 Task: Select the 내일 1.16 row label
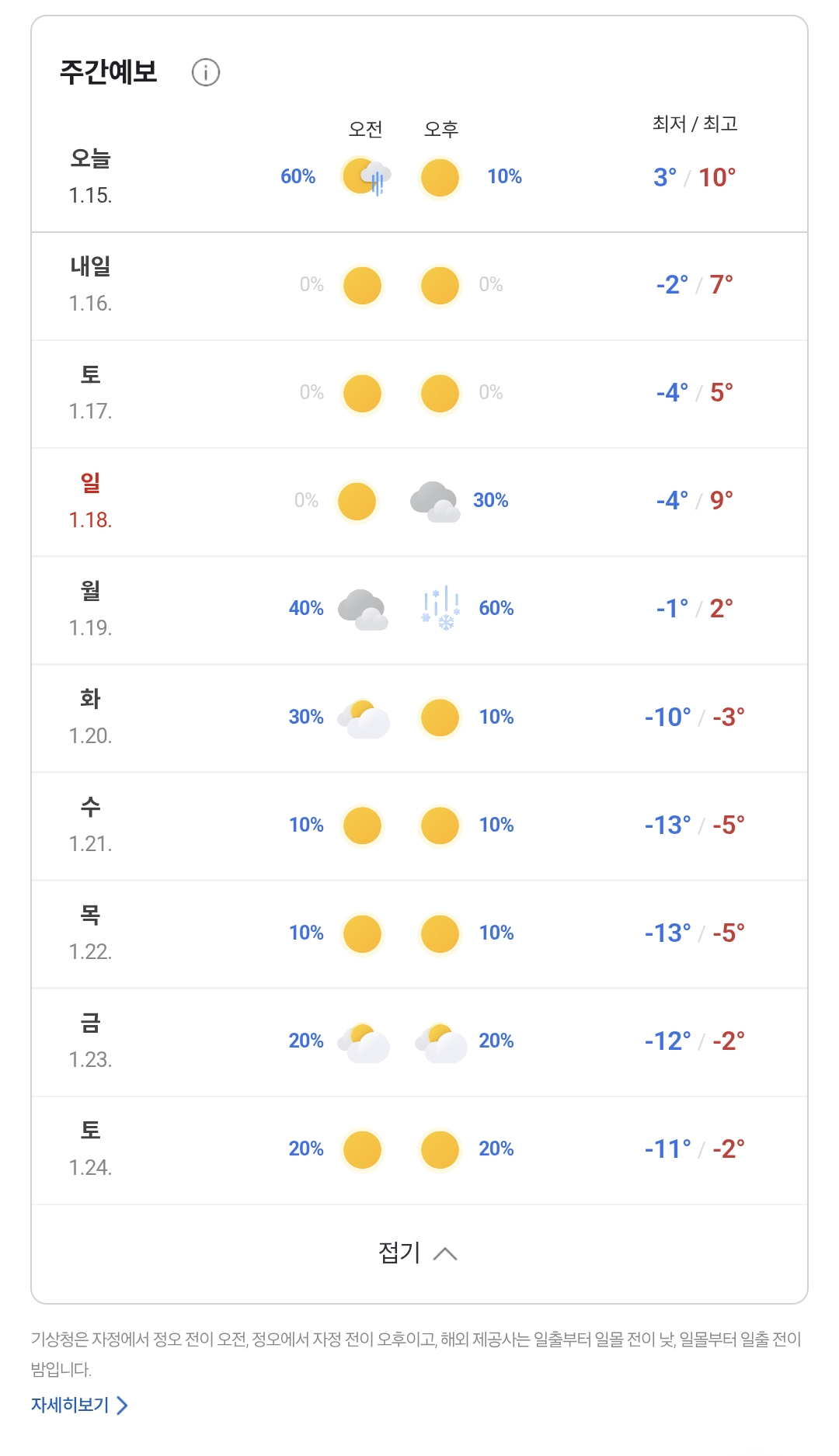point(91,284)
